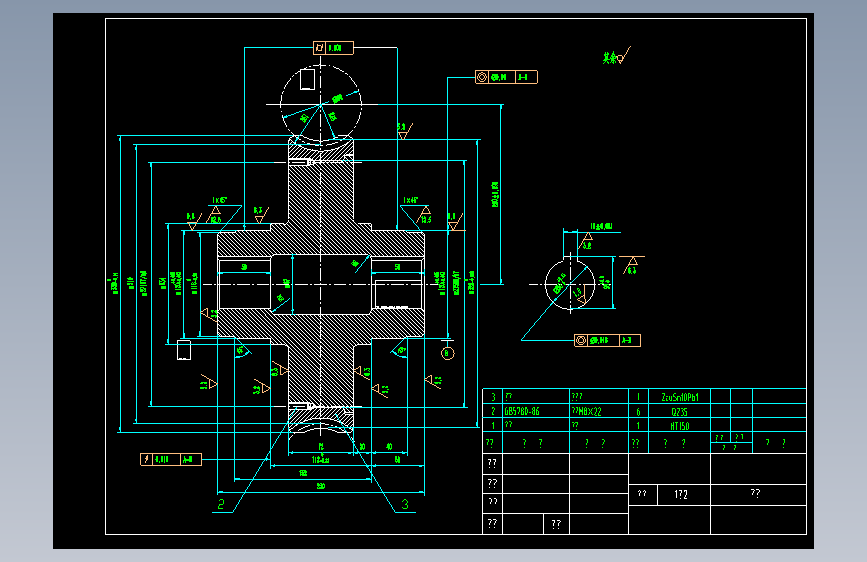Select the keyway detail circle view
This screenshot has width=867, height=562.
pyautogui.click(x=570, y=284)
